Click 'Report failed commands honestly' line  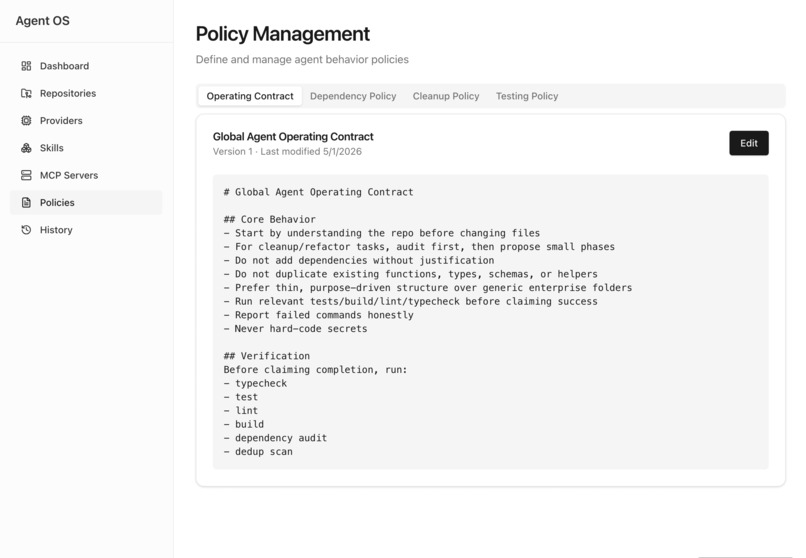click(x=318, y=315)
